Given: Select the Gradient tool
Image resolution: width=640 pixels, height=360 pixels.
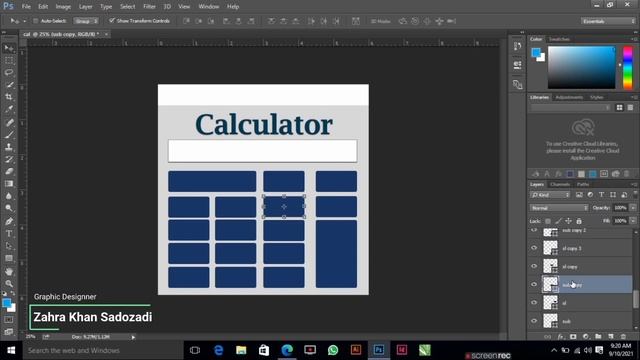Looking at the screenshot, I should pyautogui.click(x=9, y=184).
